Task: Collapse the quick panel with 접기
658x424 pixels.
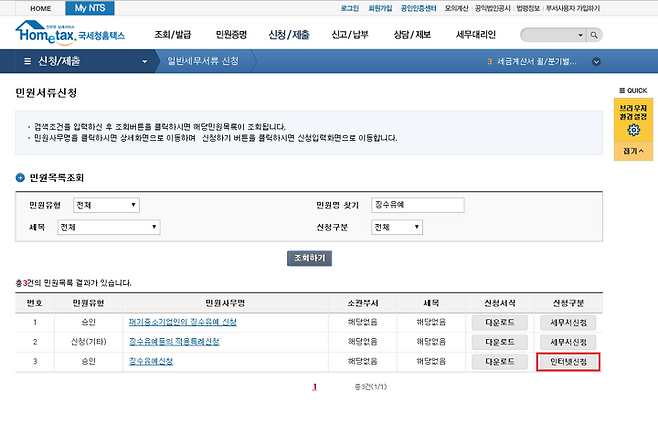Action: pos(633,151)
